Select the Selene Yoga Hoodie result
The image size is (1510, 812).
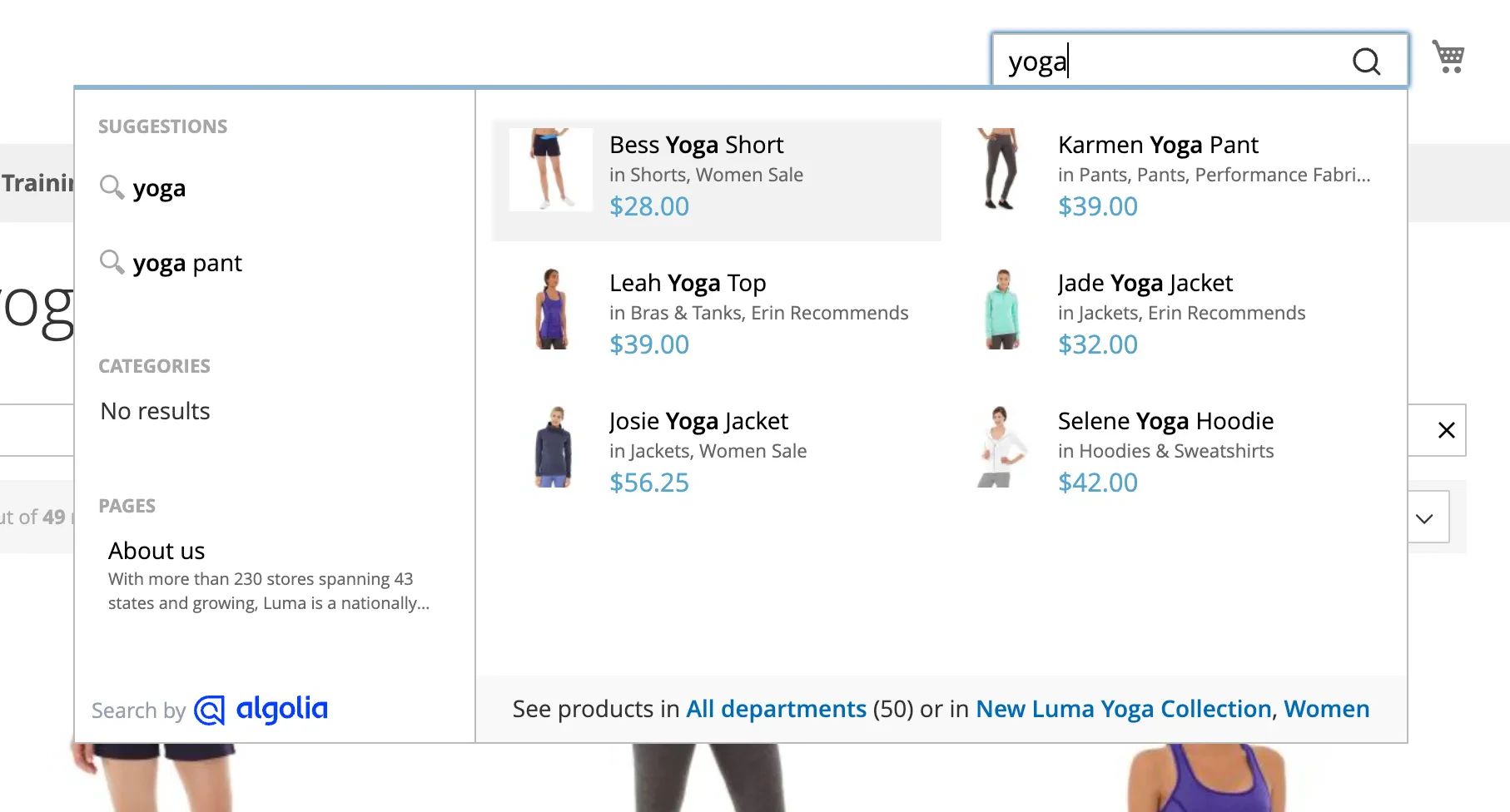1165,421
